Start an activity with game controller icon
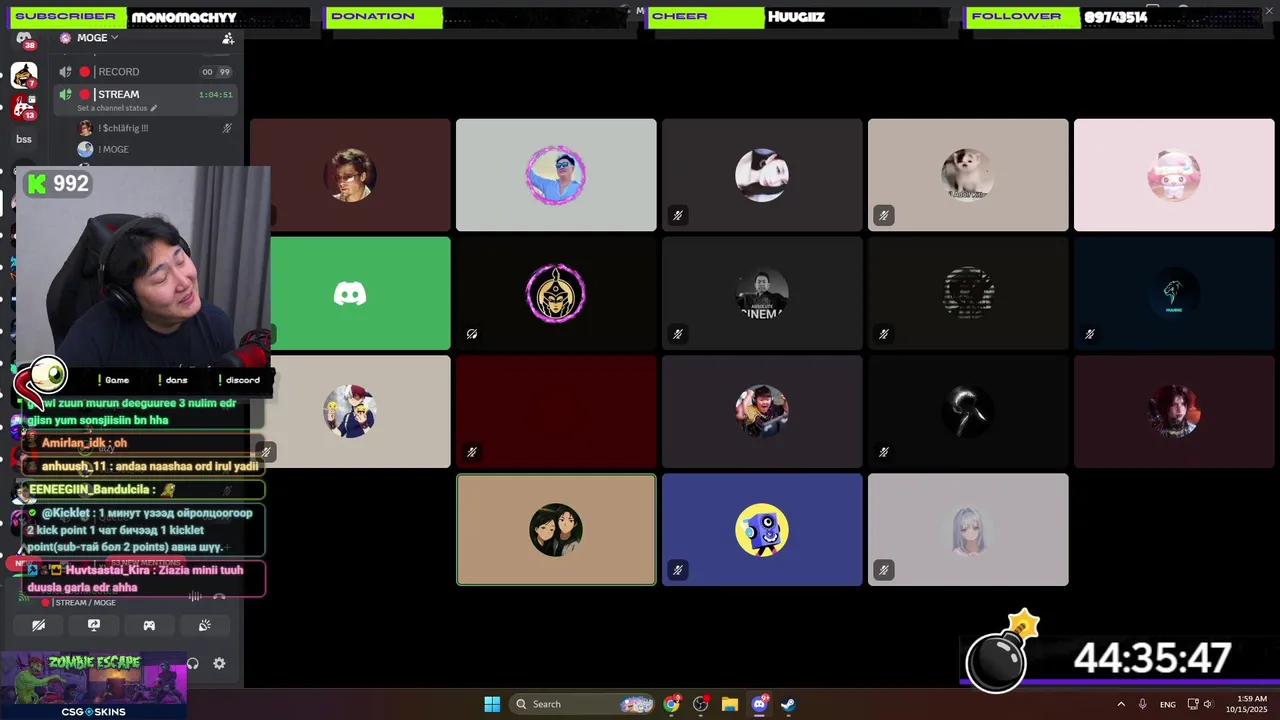The image size is (1280, 720). [149, 625]
